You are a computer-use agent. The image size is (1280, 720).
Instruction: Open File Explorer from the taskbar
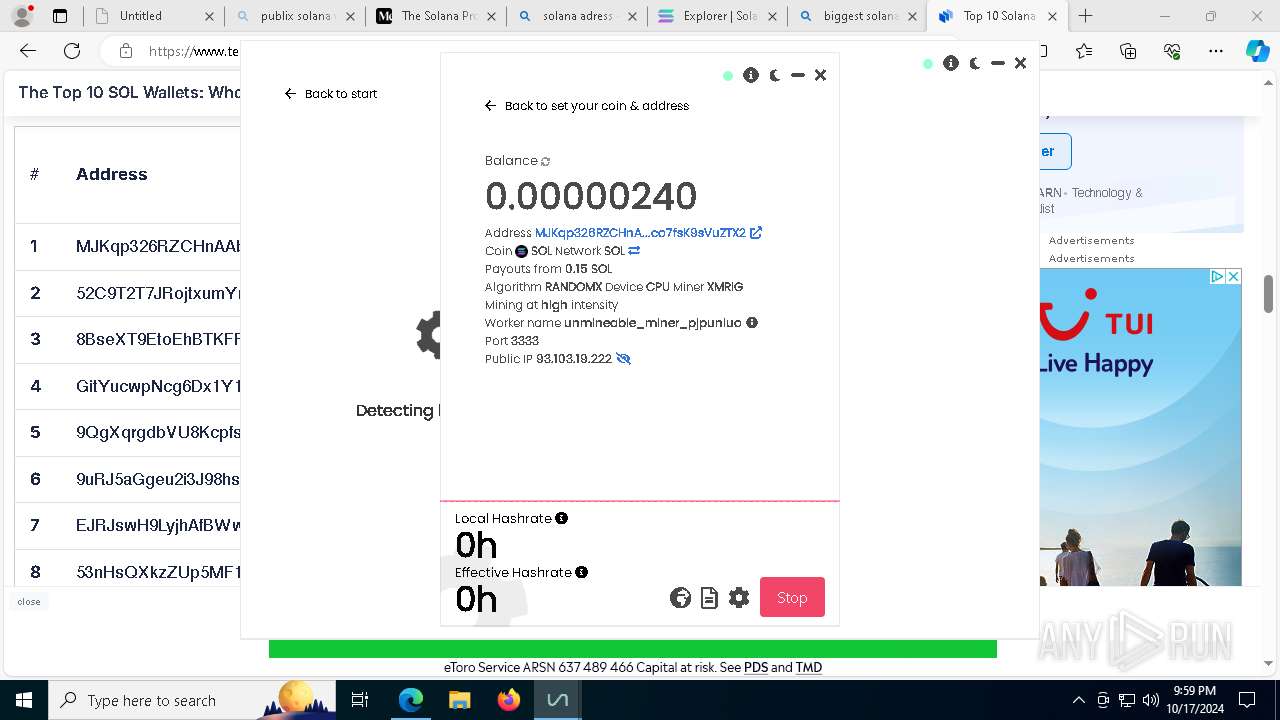coord(459,700)
